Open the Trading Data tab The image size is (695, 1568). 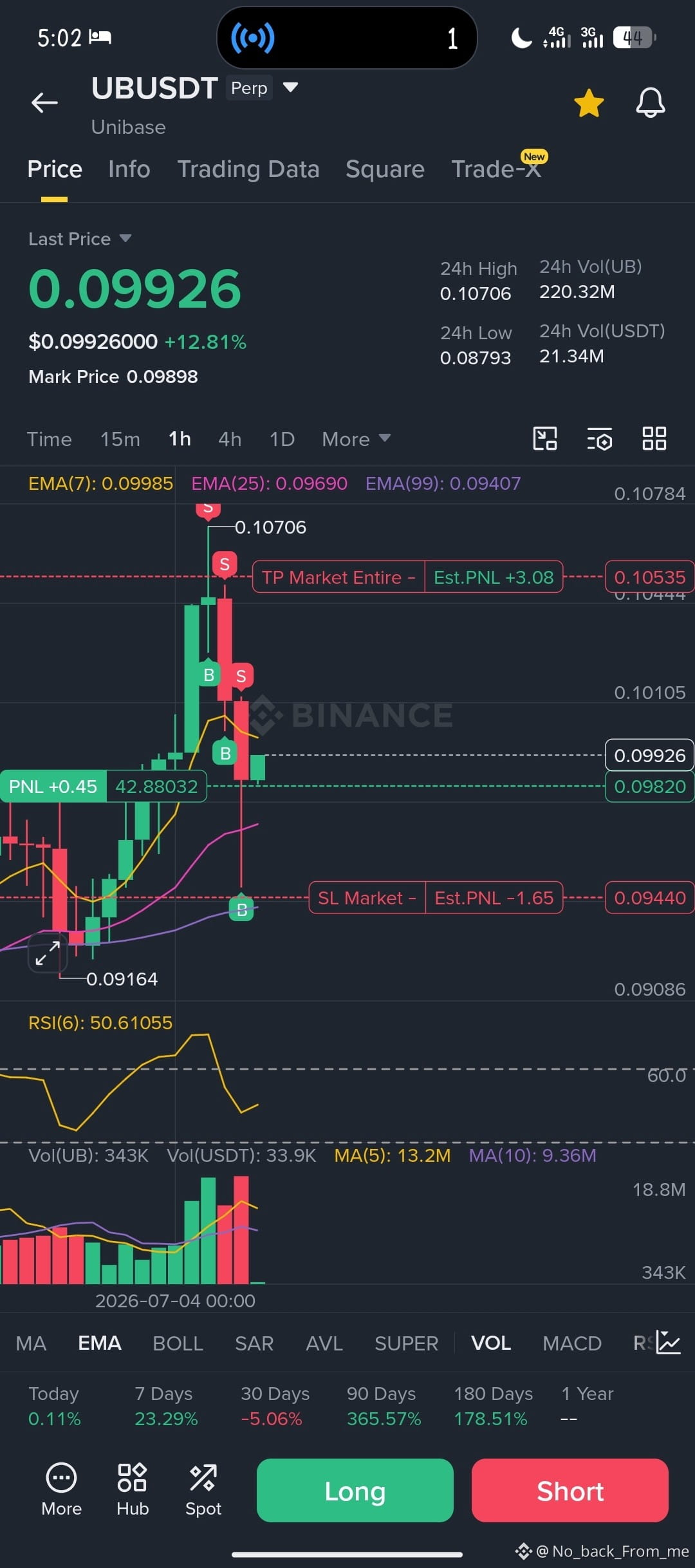[248, 169]
